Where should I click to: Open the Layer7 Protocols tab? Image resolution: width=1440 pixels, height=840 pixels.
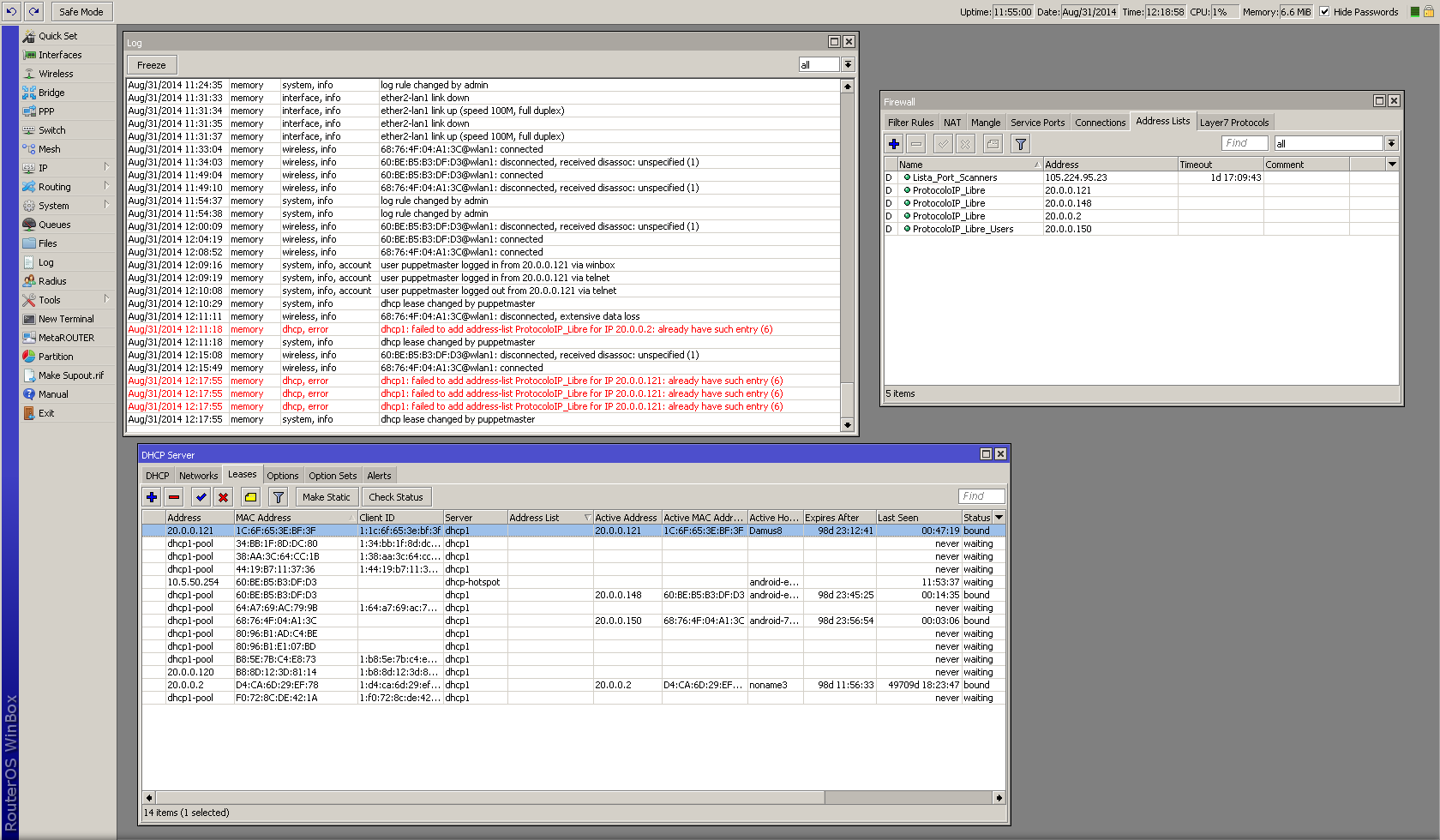pyautogui.click(x=1234, y=123)
